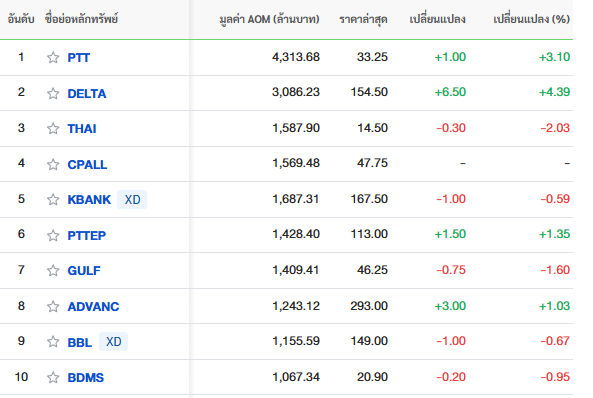Open the DELTA stock symbol link

click(x=87, y=93)
